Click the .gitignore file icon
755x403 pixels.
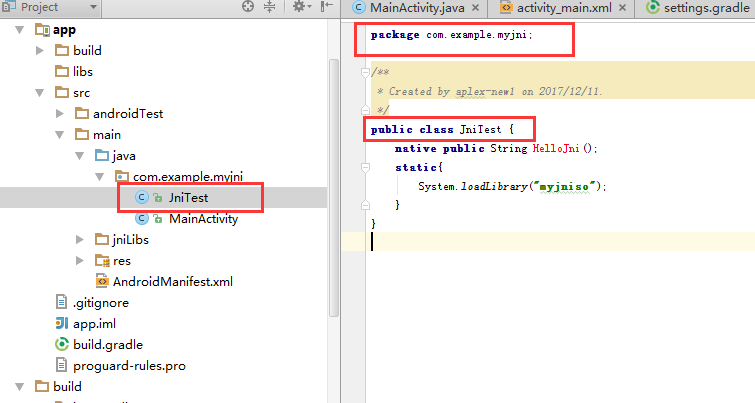[x=61, y=302]
